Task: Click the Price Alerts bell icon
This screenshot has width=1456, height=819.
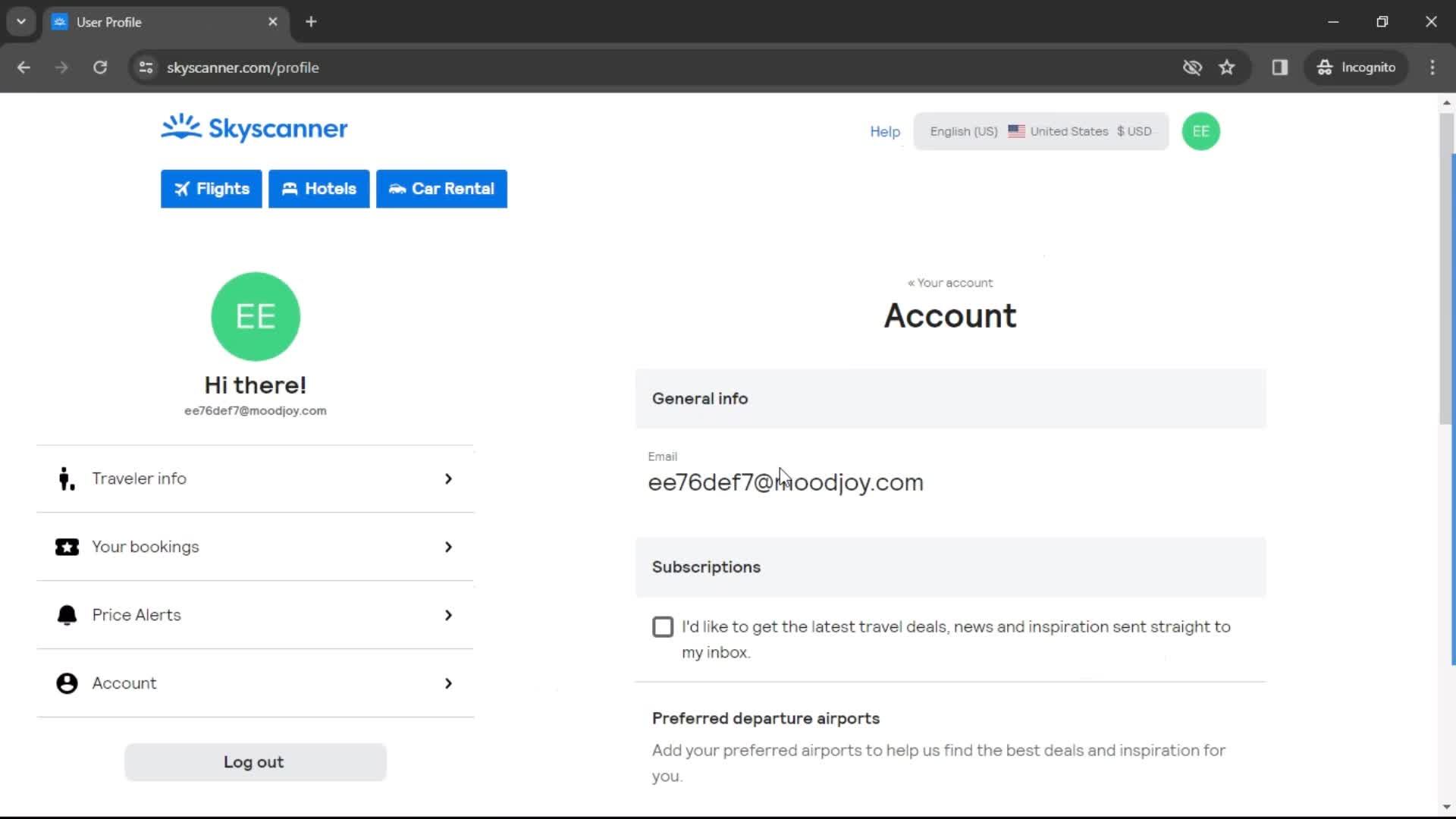Action: click(x=67, y=615)
